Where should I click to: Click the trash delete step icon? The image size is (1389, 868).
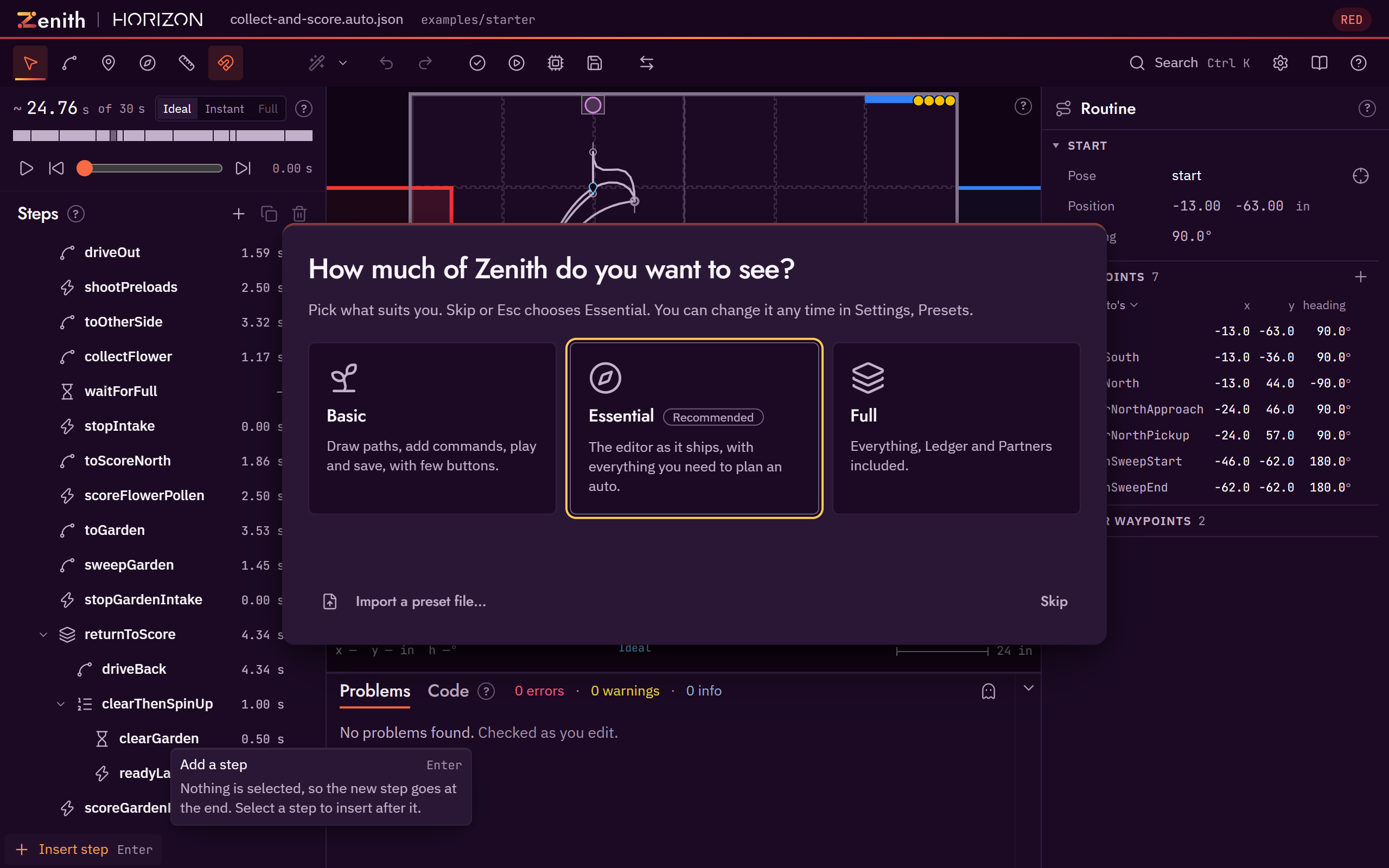point(300,214)
